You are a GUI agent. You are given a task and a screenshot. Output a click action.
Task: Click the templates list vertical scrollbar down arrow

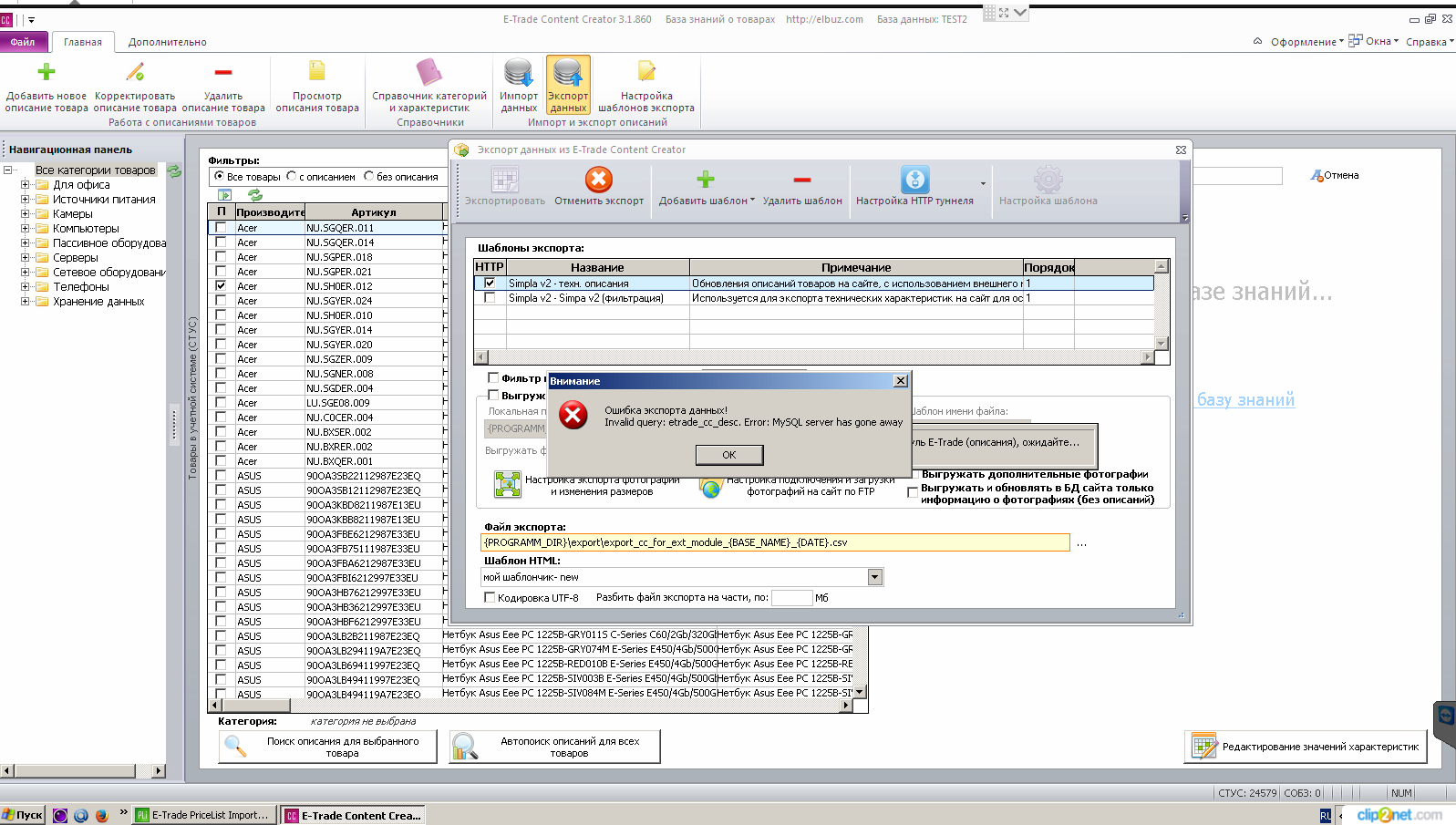[x=1162, y=344]
